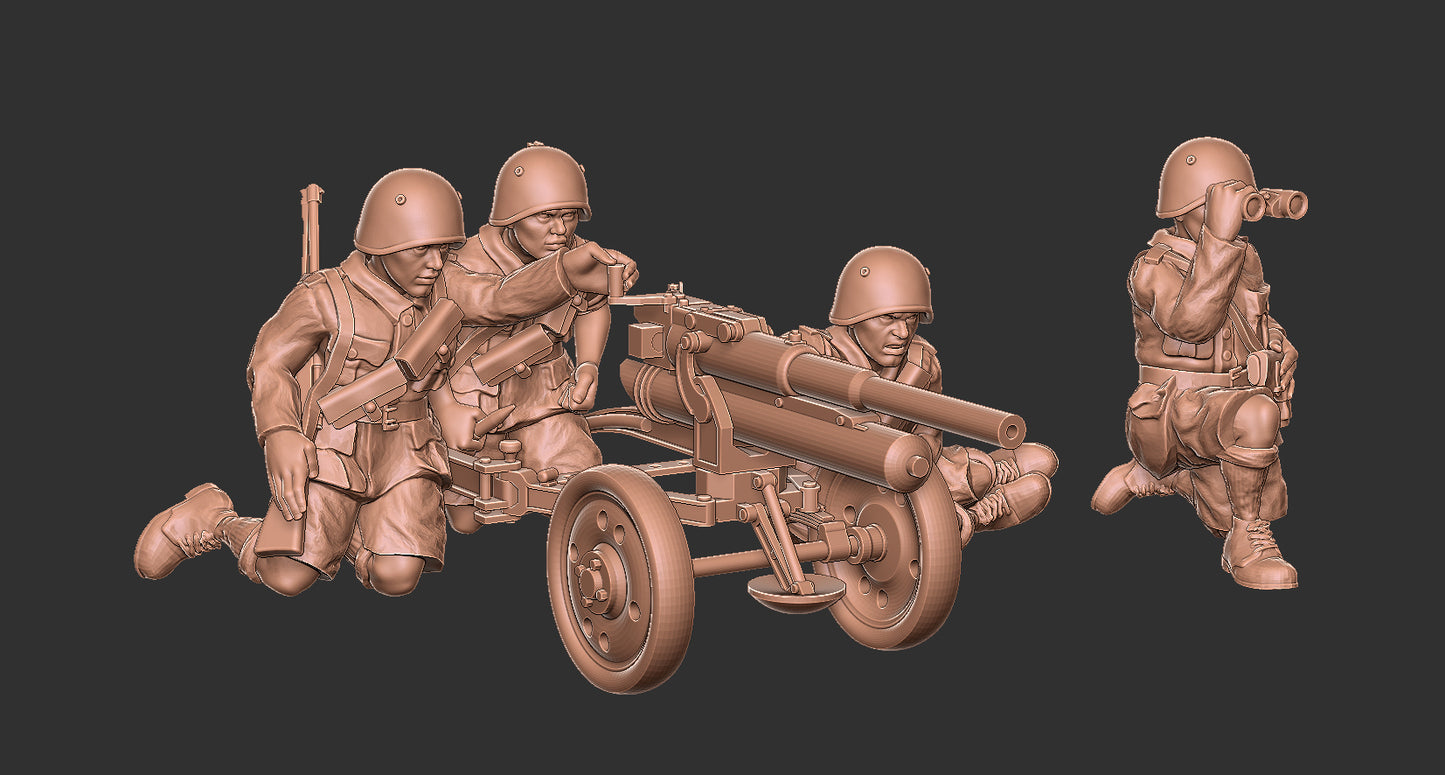Click the muzzle opening of the upper gun barrel
The image size is (1445, 775).
(1014, 432)
